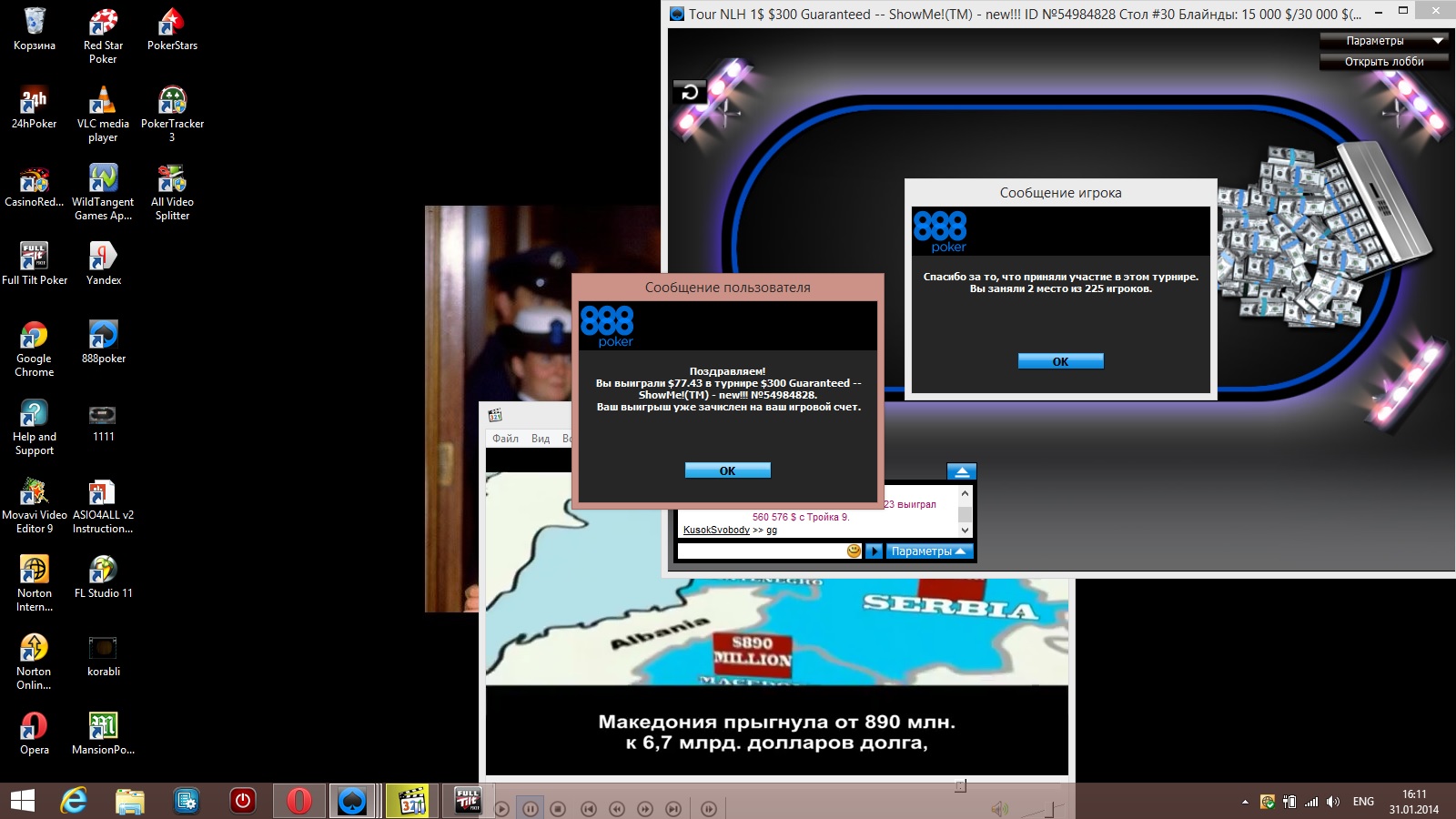The image size is (1456, 819).
Task: Open File Explorer from the taskbar
Action: (x=130, y=801)
